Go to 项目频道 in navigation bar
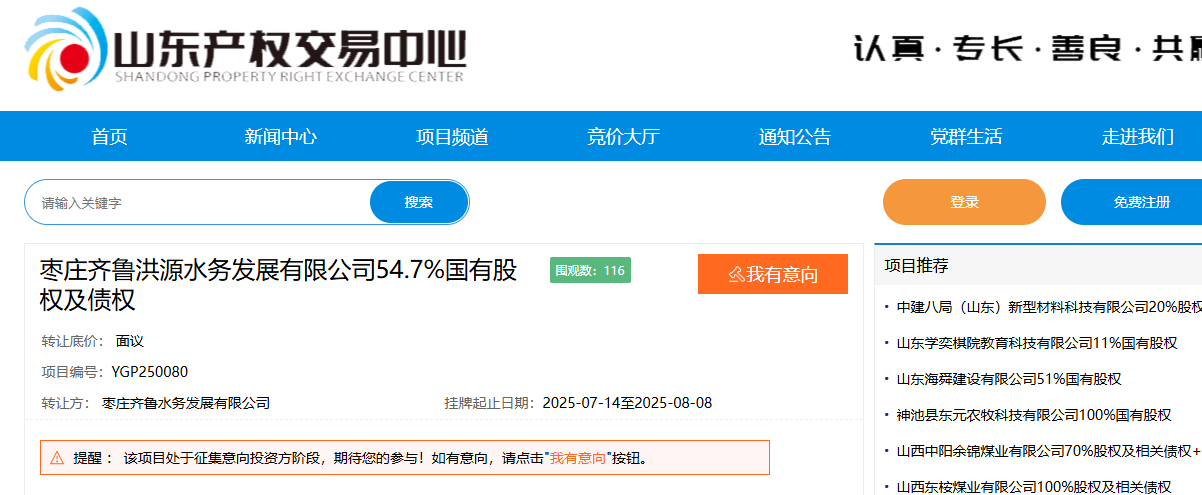1202x495 pixels. tap(453, 137)
